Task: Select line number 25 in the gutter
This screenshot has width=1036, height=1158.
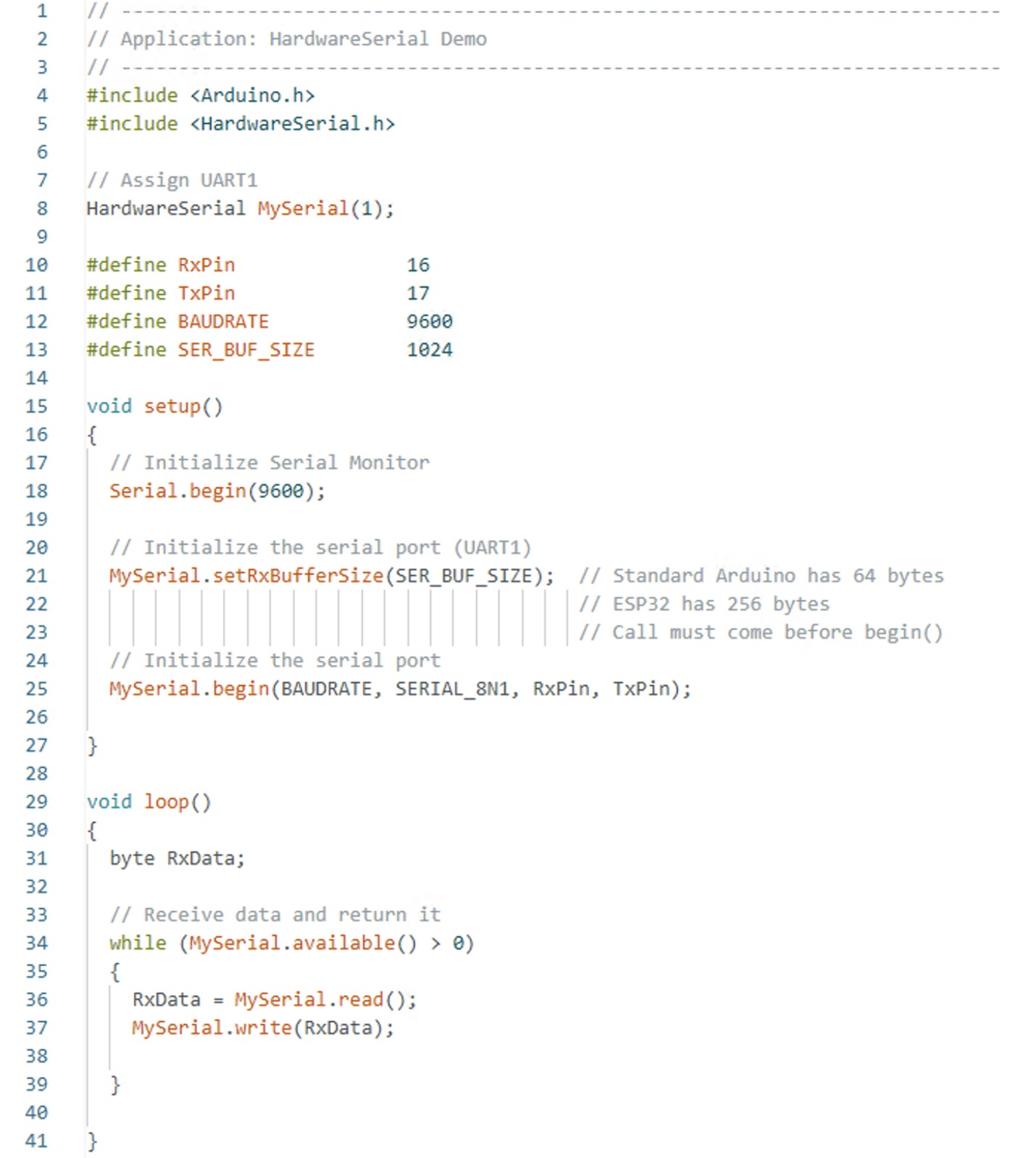Action: (36, 688)
